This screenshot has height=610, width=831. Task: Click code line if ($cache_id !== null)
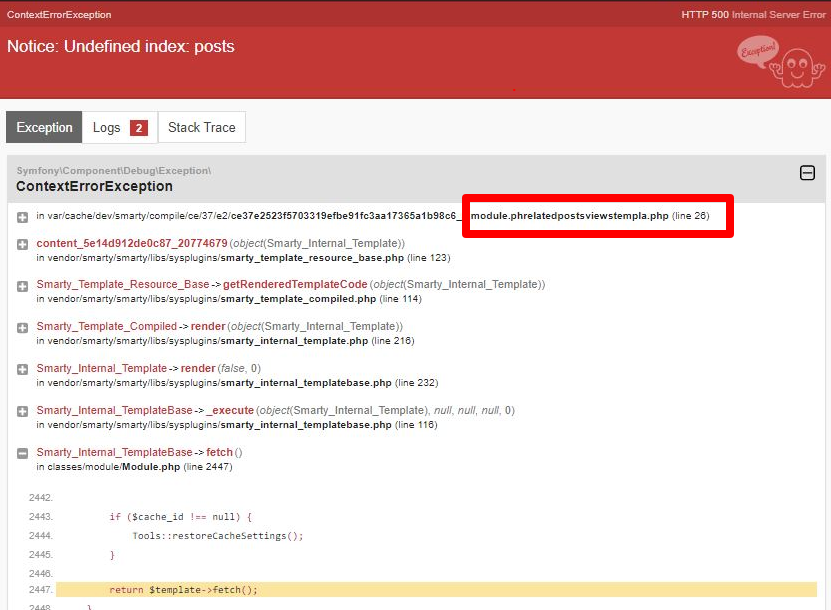pyautogui.click(x=181, y=517)
